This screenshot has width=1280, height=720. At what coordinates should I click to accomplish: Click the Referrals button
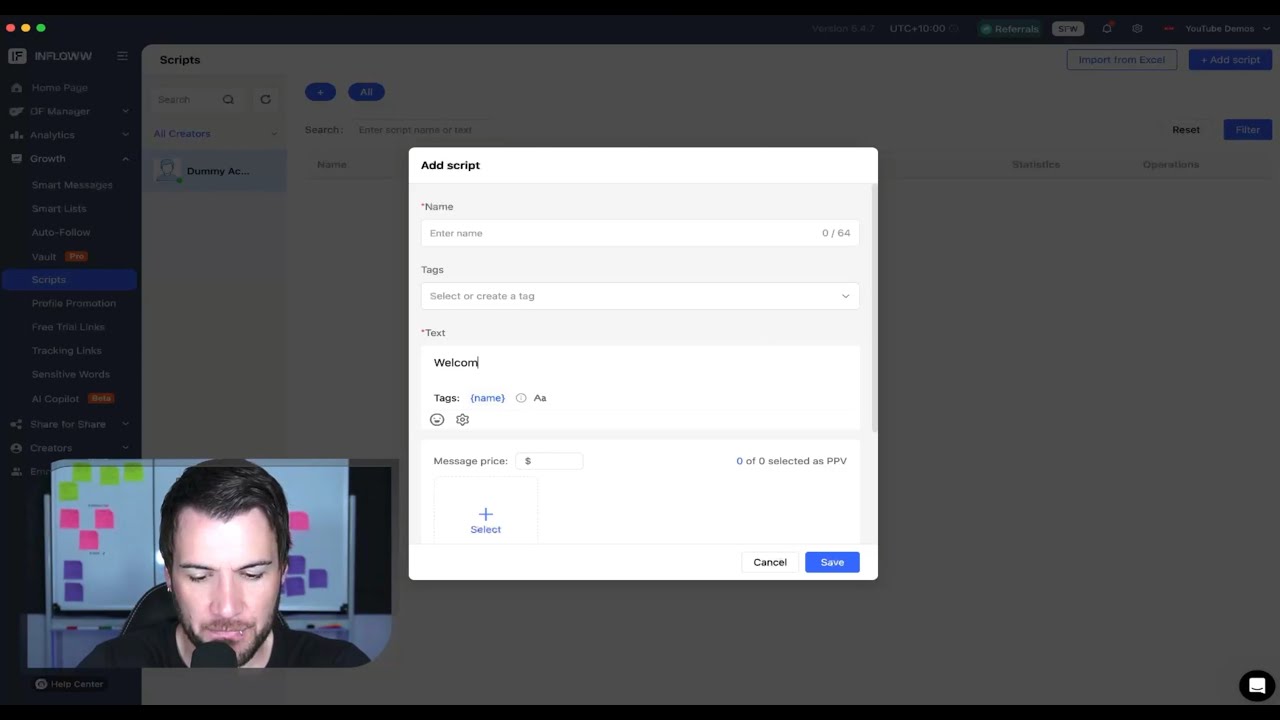point(1009,29)
